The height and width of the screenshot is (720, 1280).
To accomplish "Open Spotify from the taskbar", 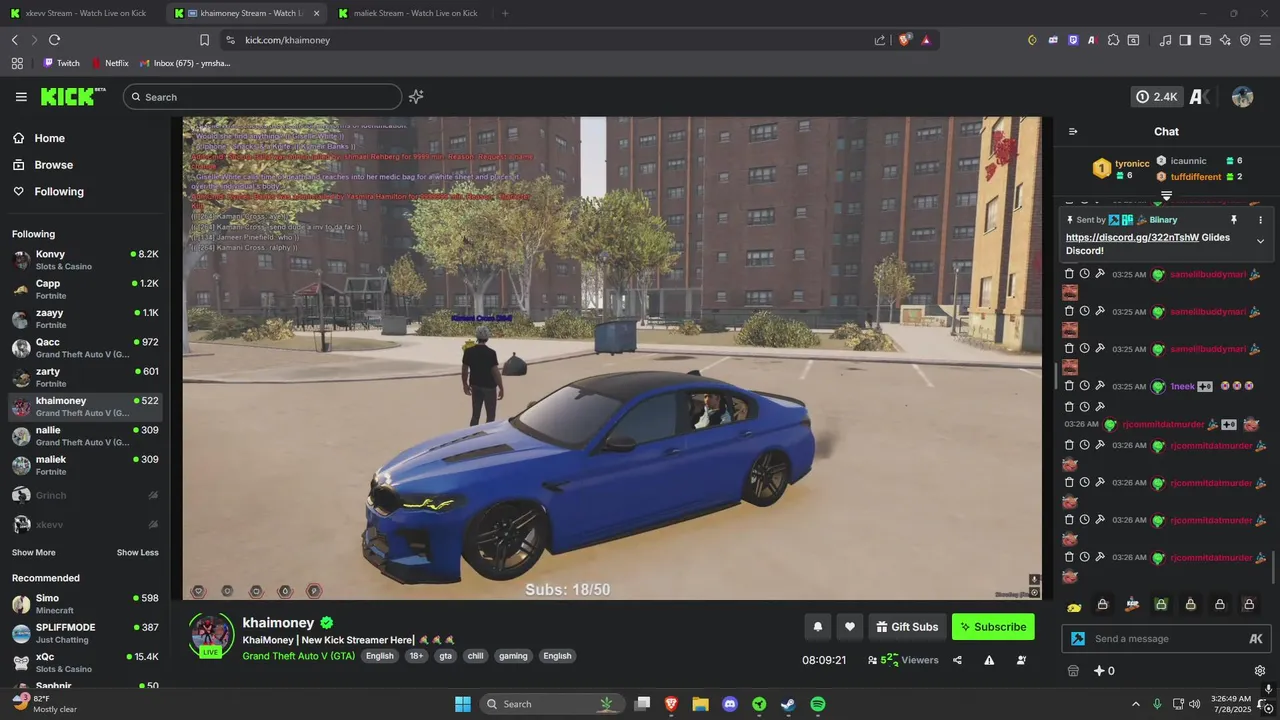I will pos(818,704).
